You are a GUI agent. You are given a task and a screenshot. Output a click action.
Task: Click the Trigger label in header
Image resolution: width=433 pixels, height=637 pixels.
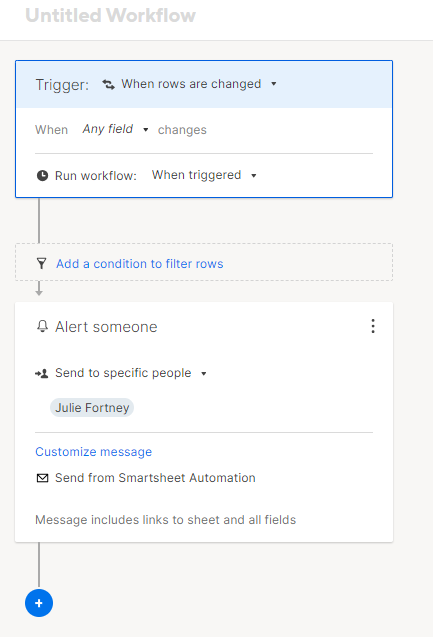[x=62, y=85]
